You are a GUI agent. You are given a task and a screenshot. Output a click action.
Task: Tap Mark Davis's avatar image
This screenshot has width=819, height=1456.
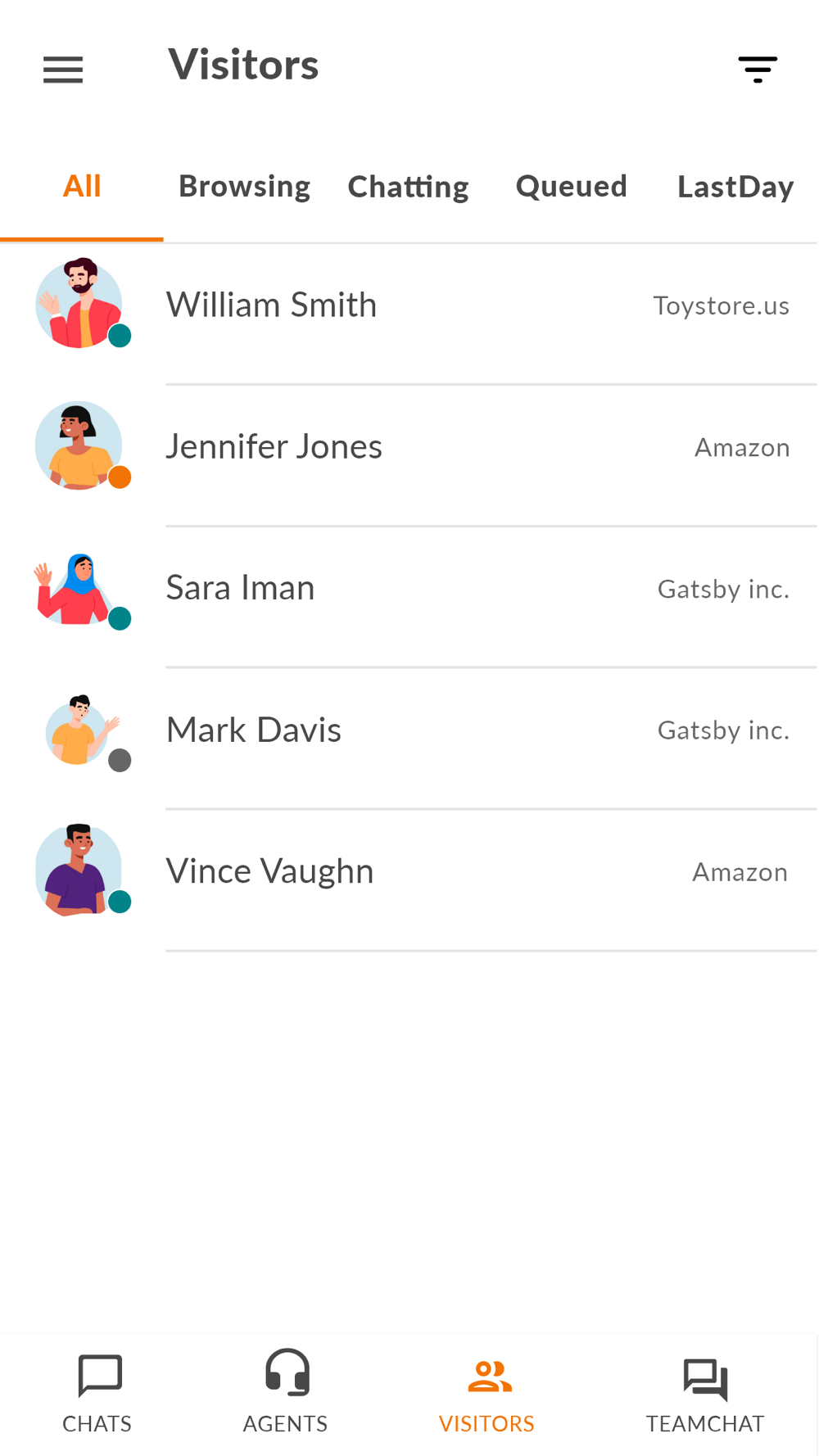pyautogui.click(x=80, y=730)
